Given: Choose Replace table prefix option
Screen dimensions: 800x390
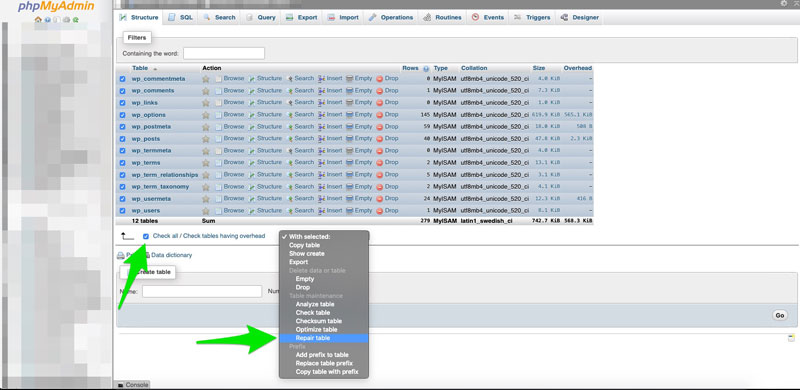Looking at the screenshot, I should (324, 363).
